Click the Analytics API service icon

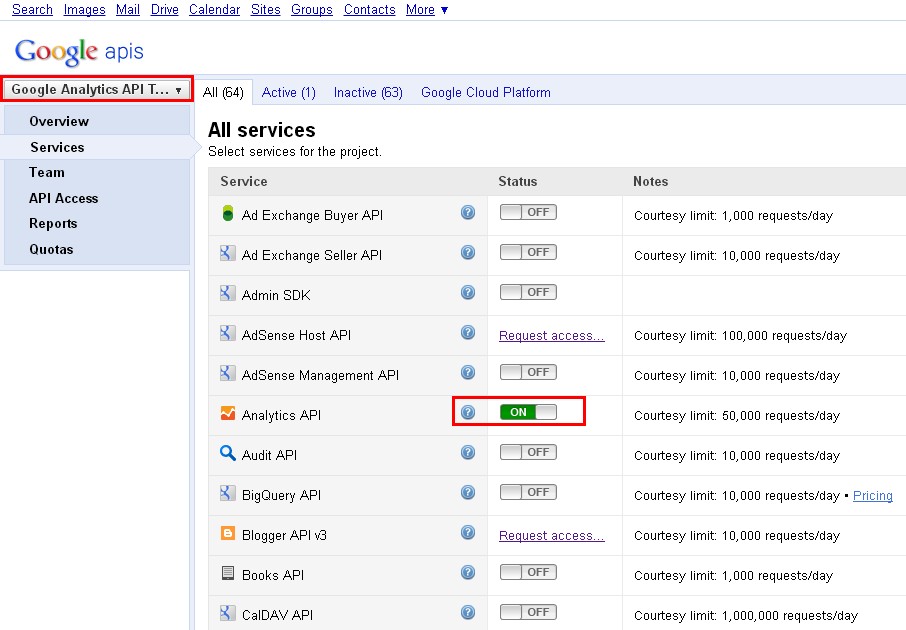[x=226, y=412]
